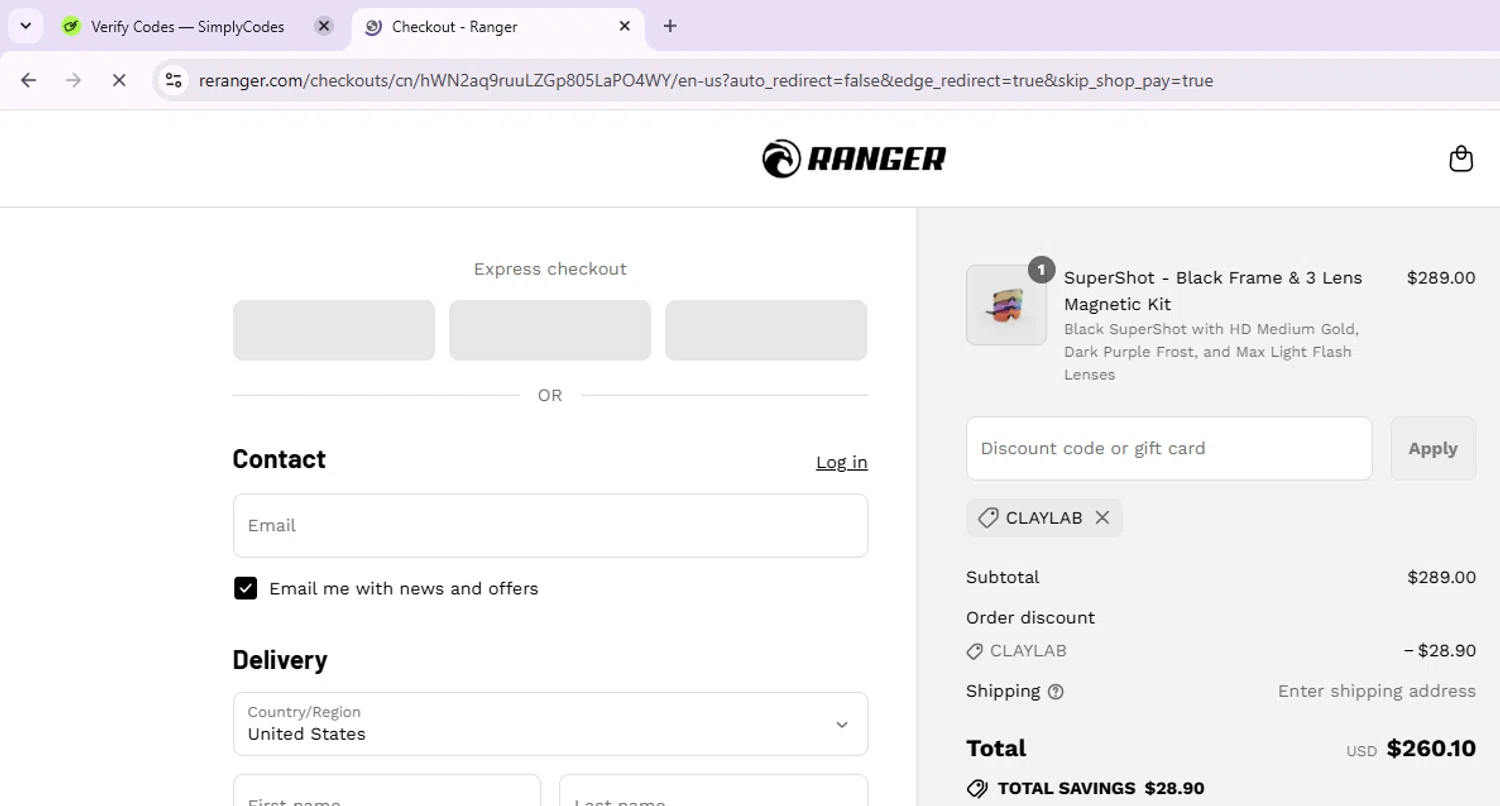
Task: Click the first express checkout button
Action: pos(334,330)
